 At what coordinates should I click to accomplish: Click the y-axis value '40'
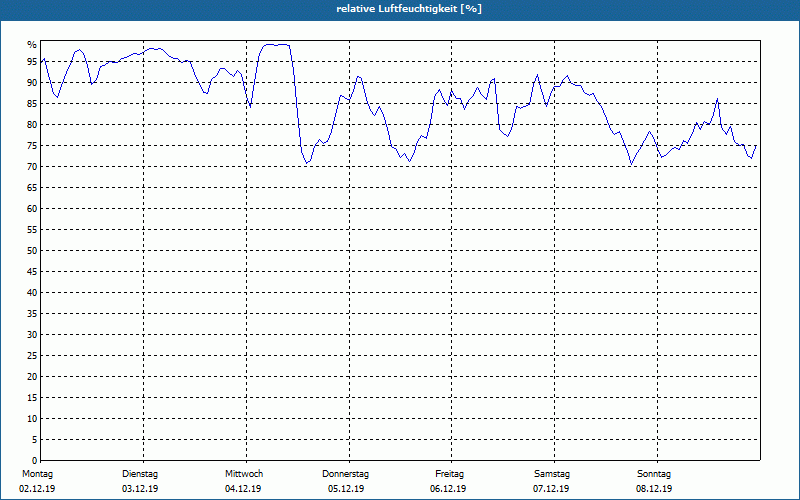(32, 293)
